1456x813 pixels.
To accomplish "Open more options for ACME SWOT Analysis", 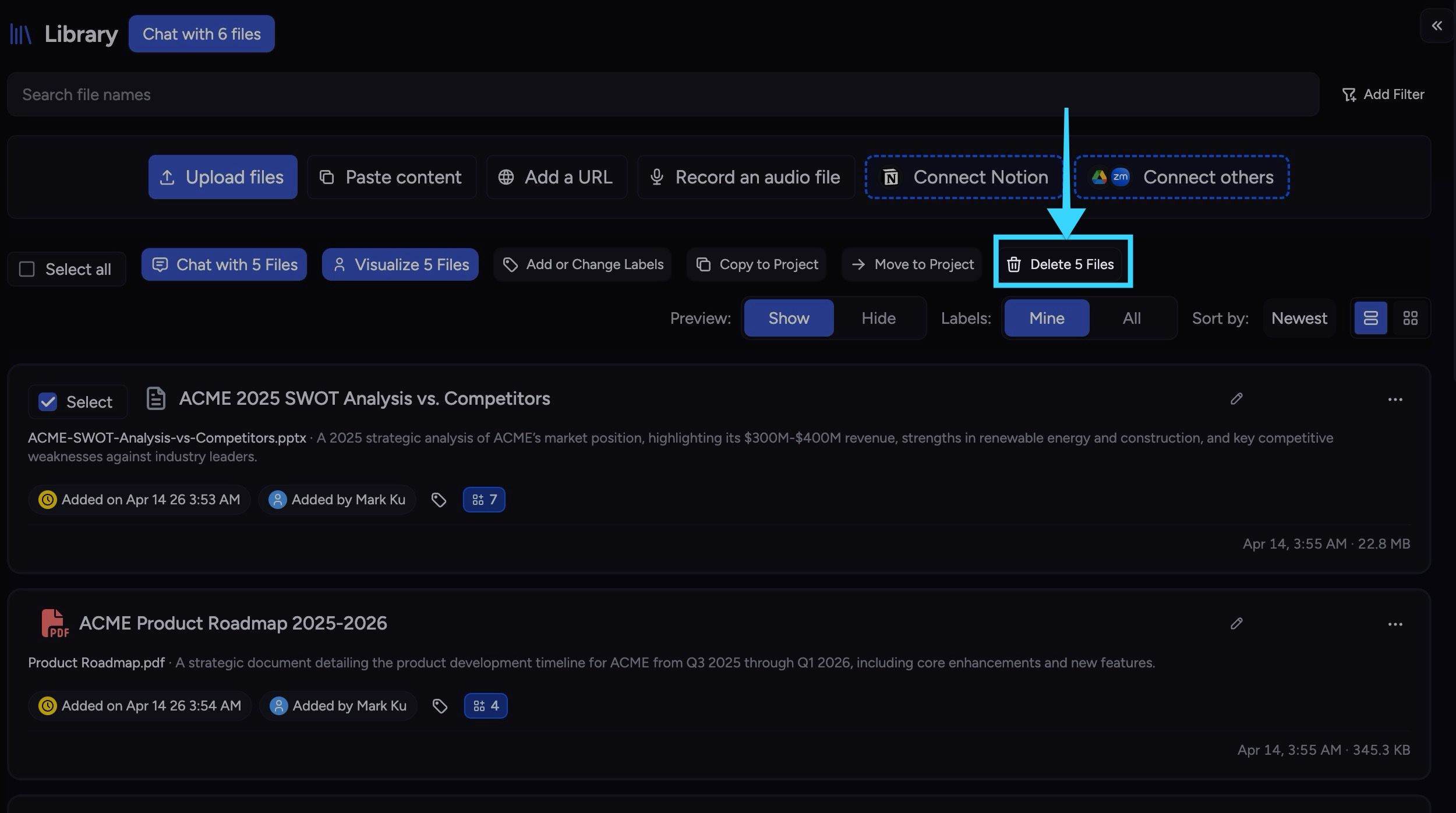I will (x=1395, y=400).
